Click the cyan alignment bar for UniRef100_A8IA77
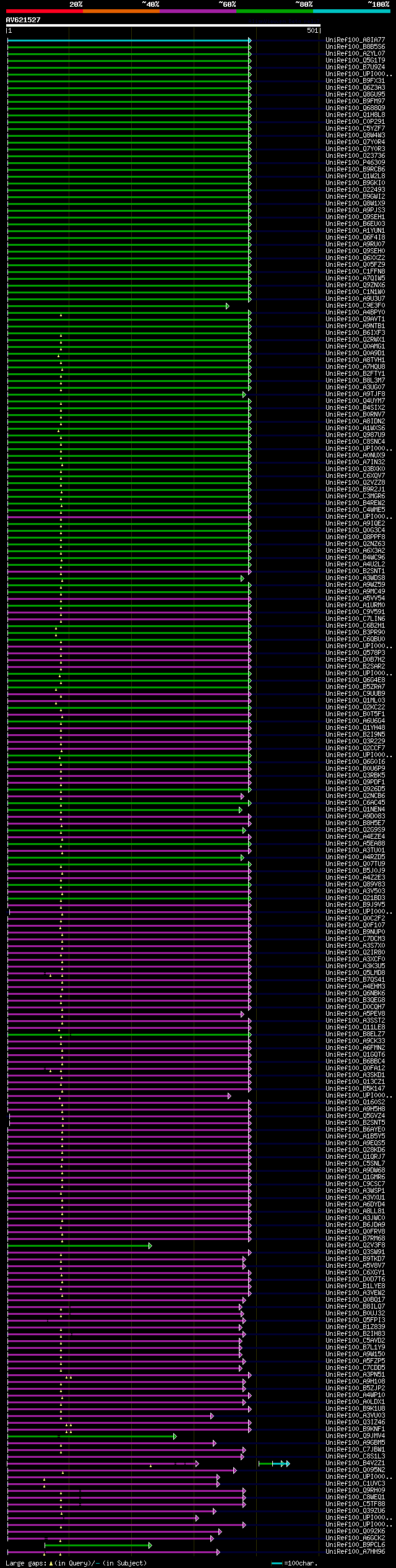Screen dimensions: 396x1568 click(129, 40)
